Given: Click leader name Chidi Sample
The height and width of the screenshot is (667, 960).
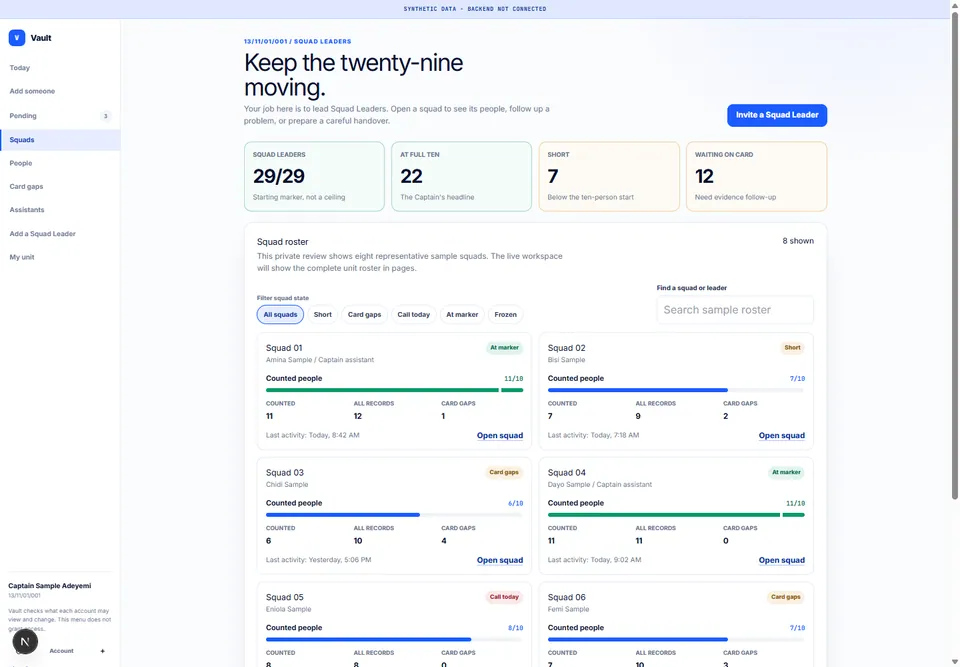Looking at the screenshot, I should (287, 484).
